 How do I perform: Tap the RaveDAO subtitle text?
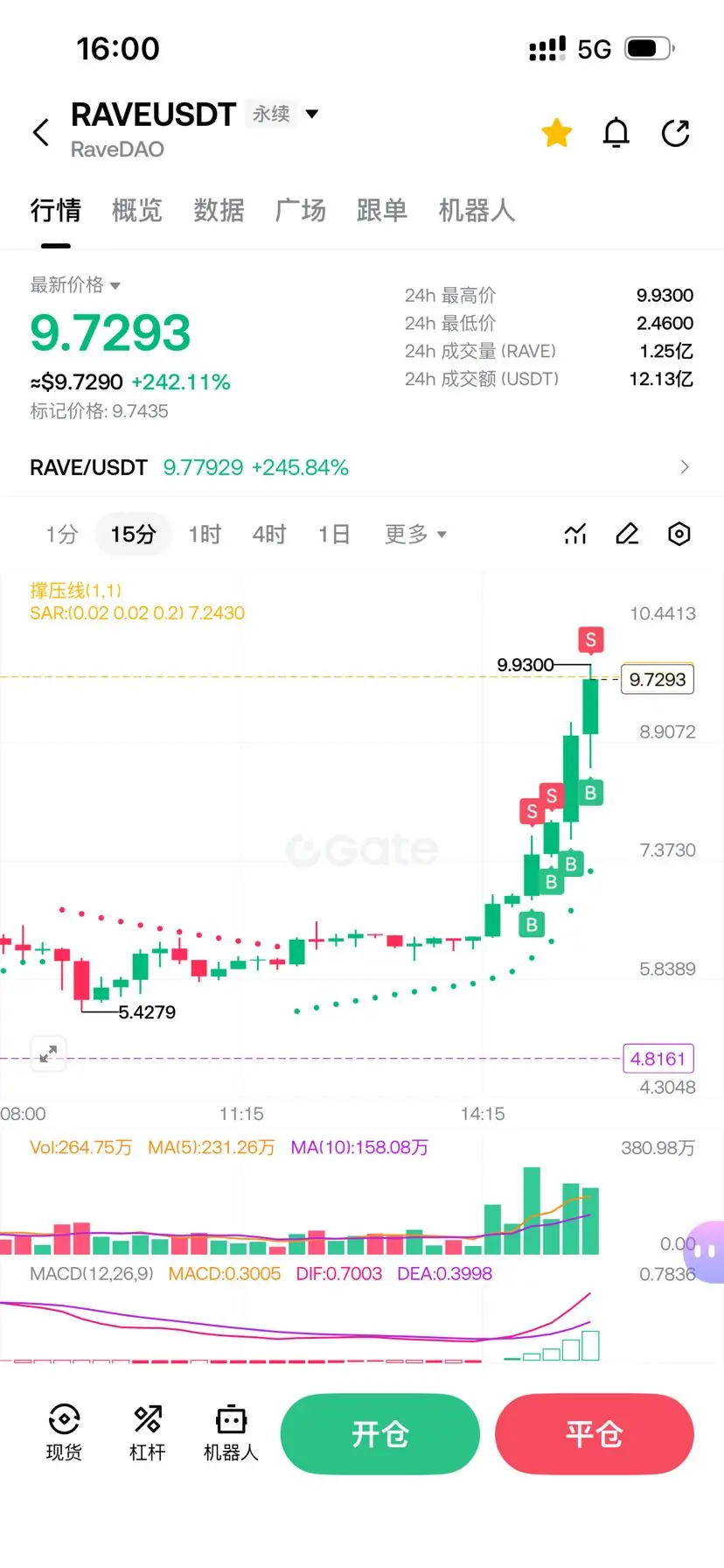tap(117, 150)
